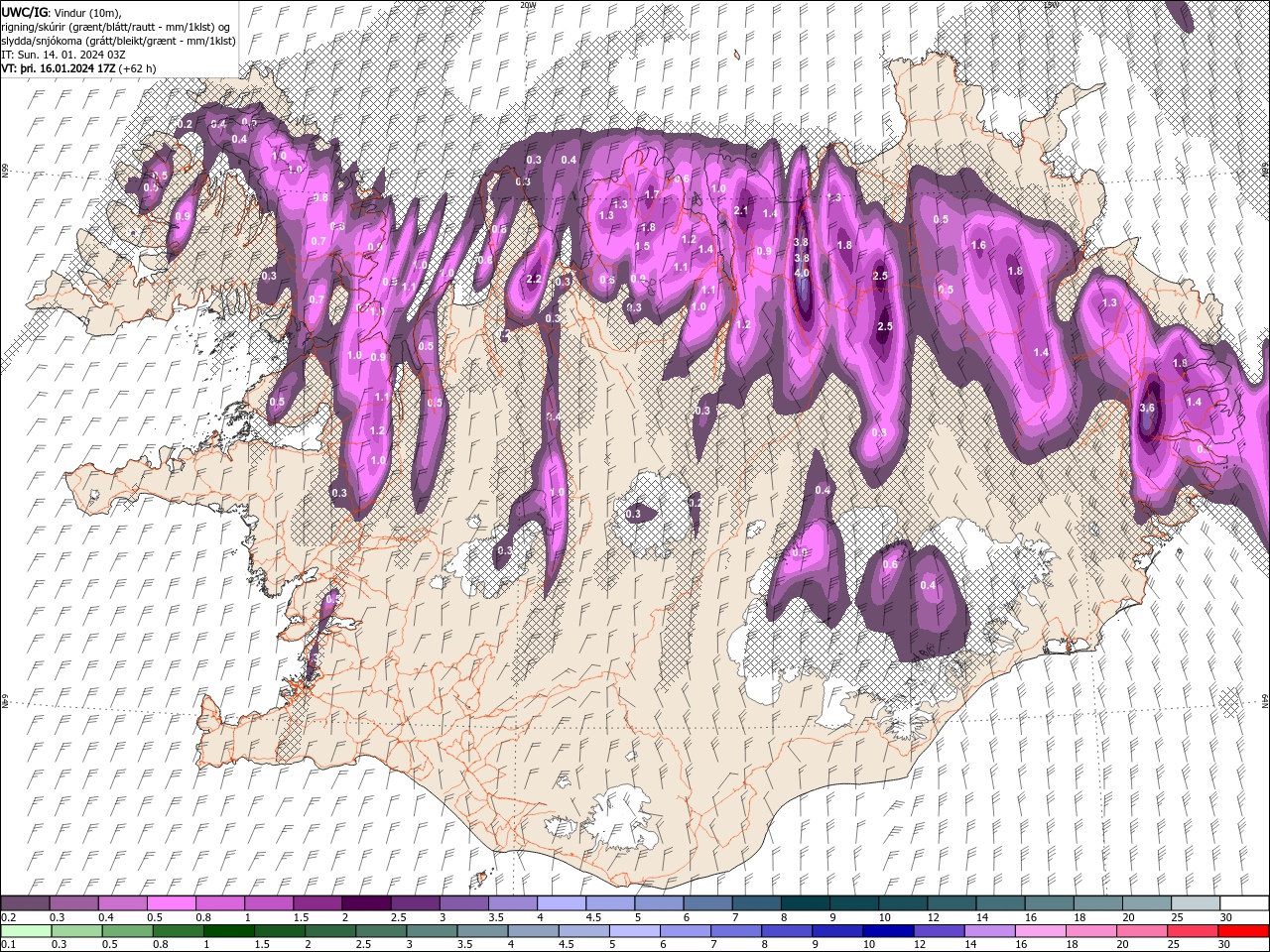Viewport: 1270px width, 952px height.
Task: Click the darkest purple 2 swatch in top legend row
Action: (365, 903)
